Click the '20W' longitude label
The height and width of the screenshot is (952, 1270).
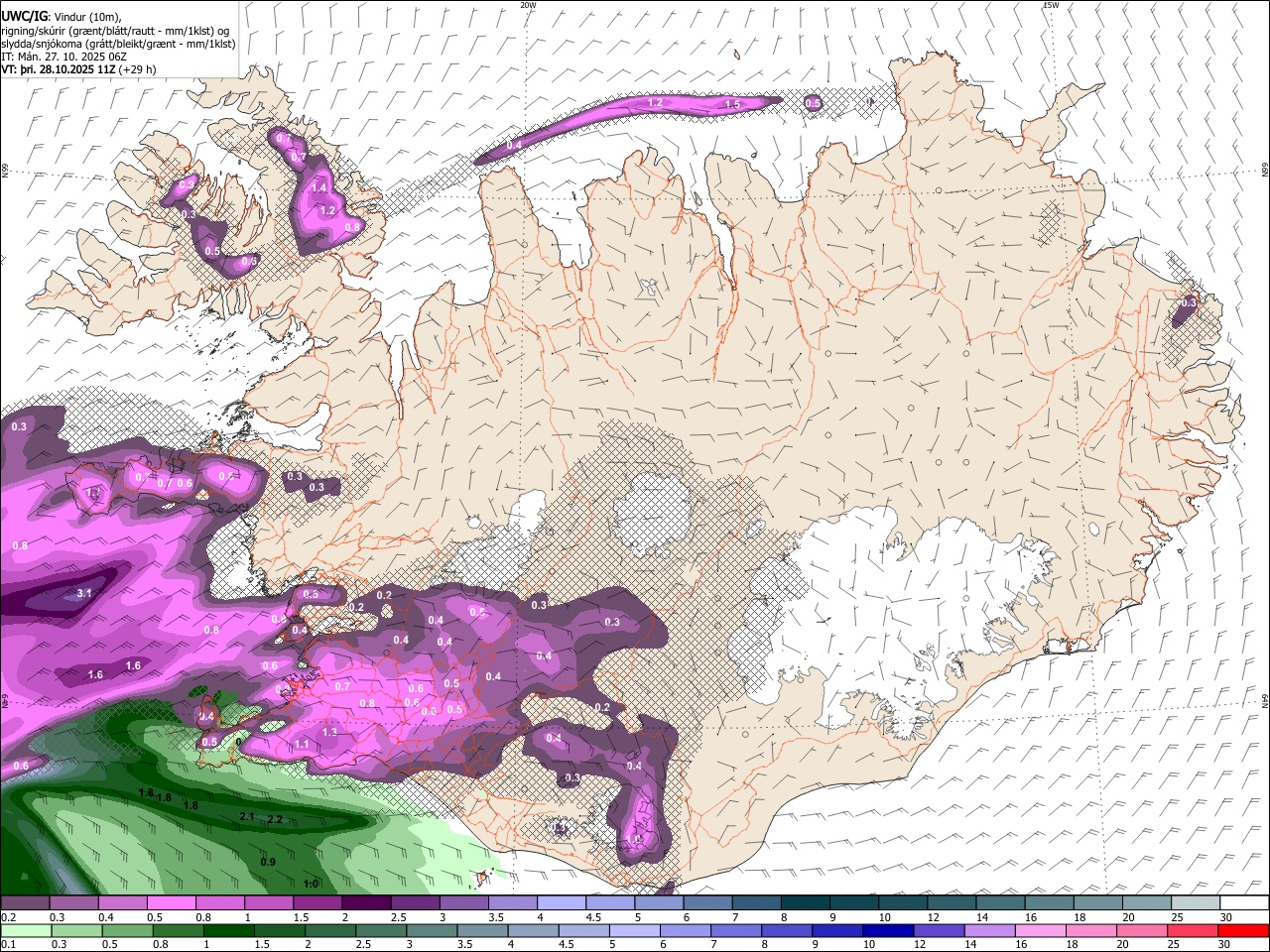tap(528, 5)
